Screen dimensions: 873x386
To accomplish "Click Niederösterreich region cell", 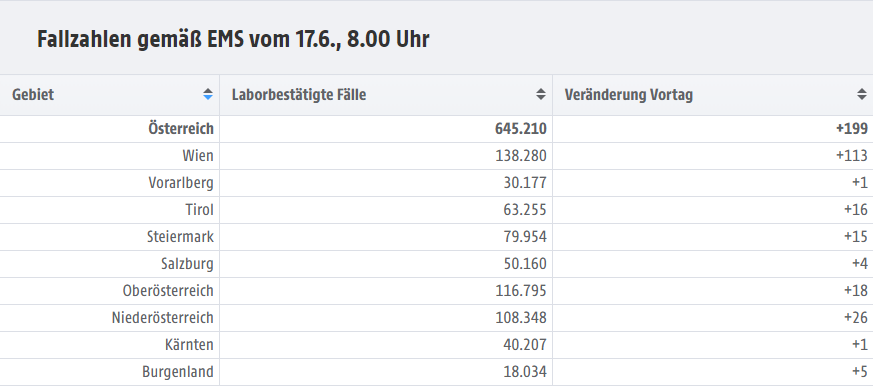I will click(110, 318).
